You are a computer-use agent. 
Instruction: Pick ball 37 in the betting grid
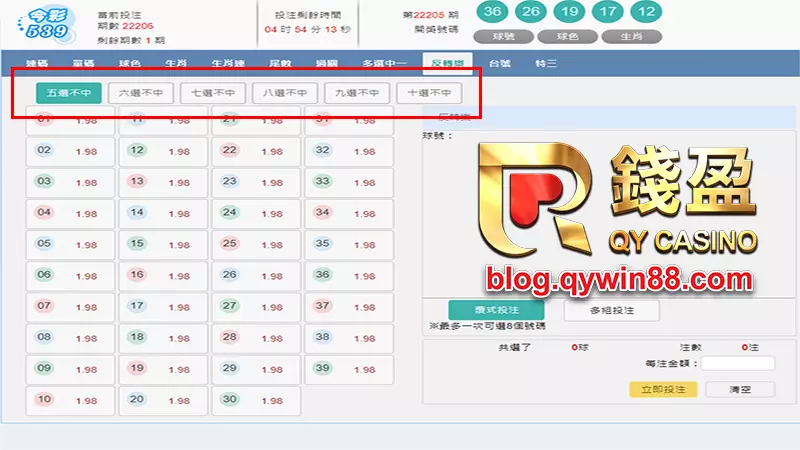click(x=322, y=306)
